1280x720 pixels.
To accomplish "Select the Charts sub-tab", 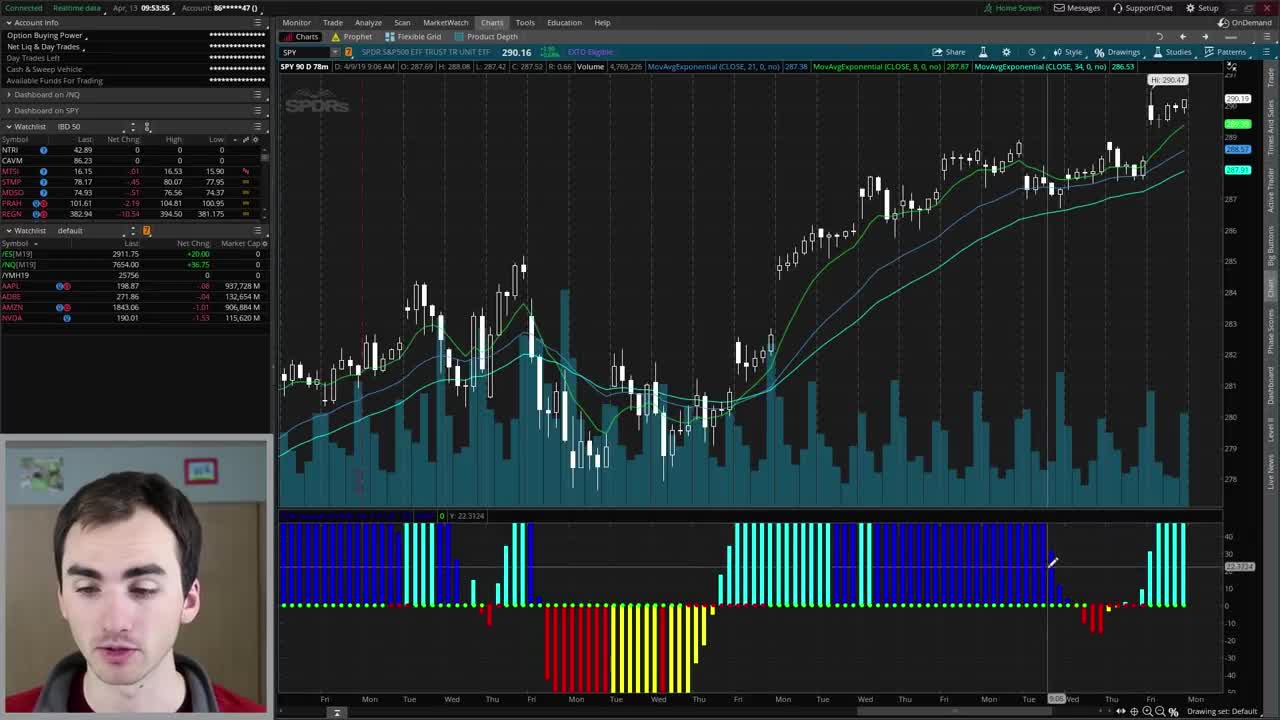I will 300,37.
